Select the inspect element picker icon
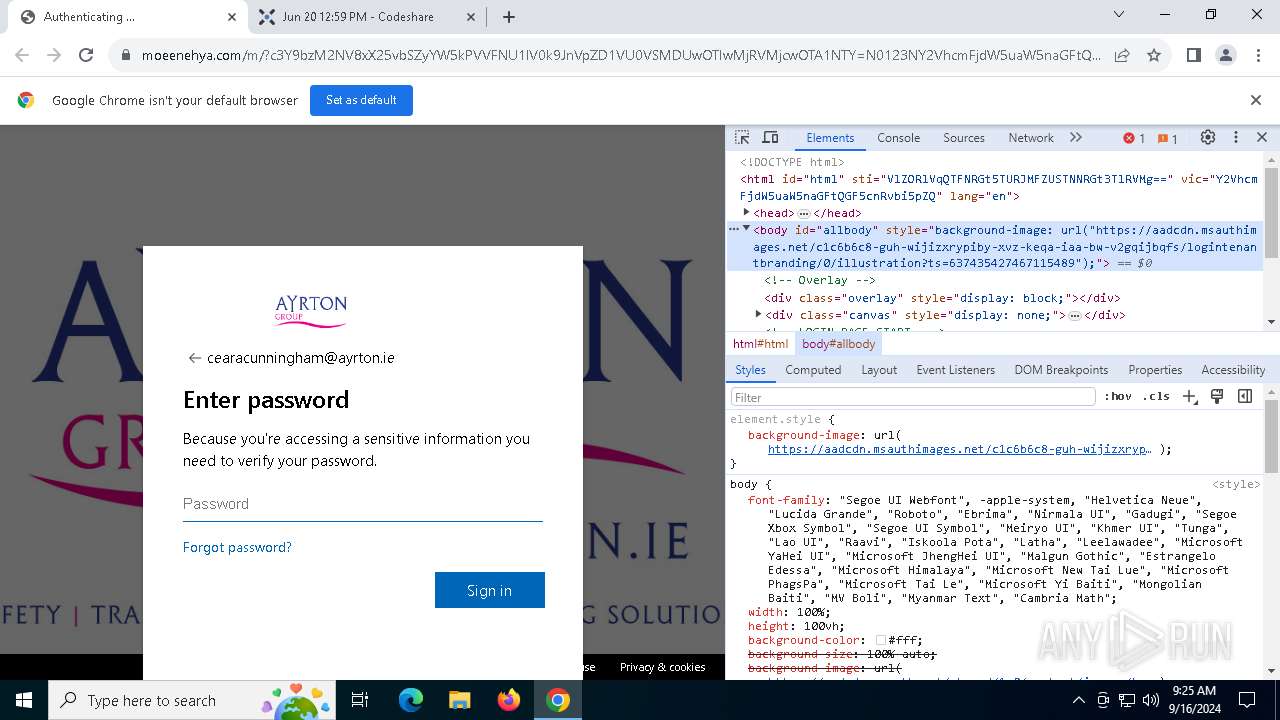Viewport: 1280px width, 720px height. 742,138
